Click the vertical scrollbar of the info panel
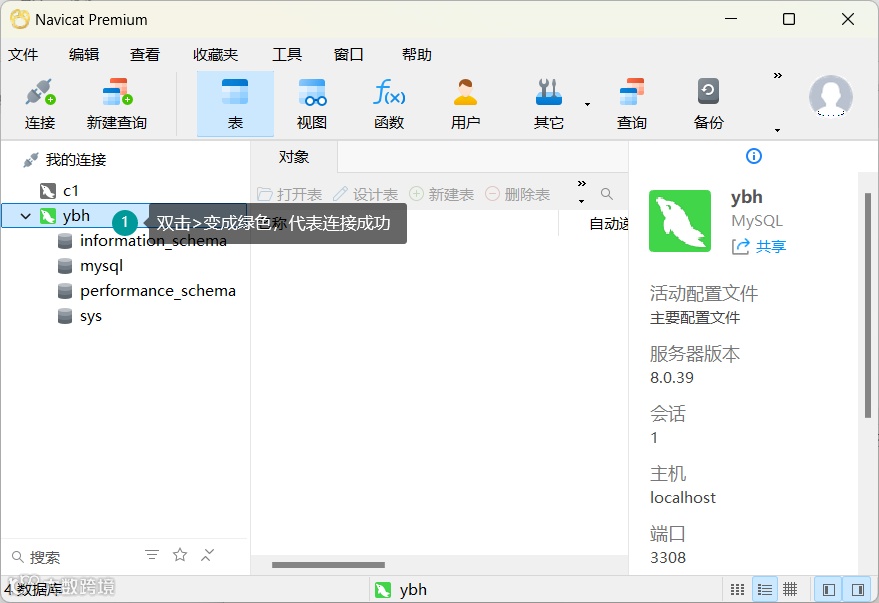879x603 pixels. click(x=868, y=305)
